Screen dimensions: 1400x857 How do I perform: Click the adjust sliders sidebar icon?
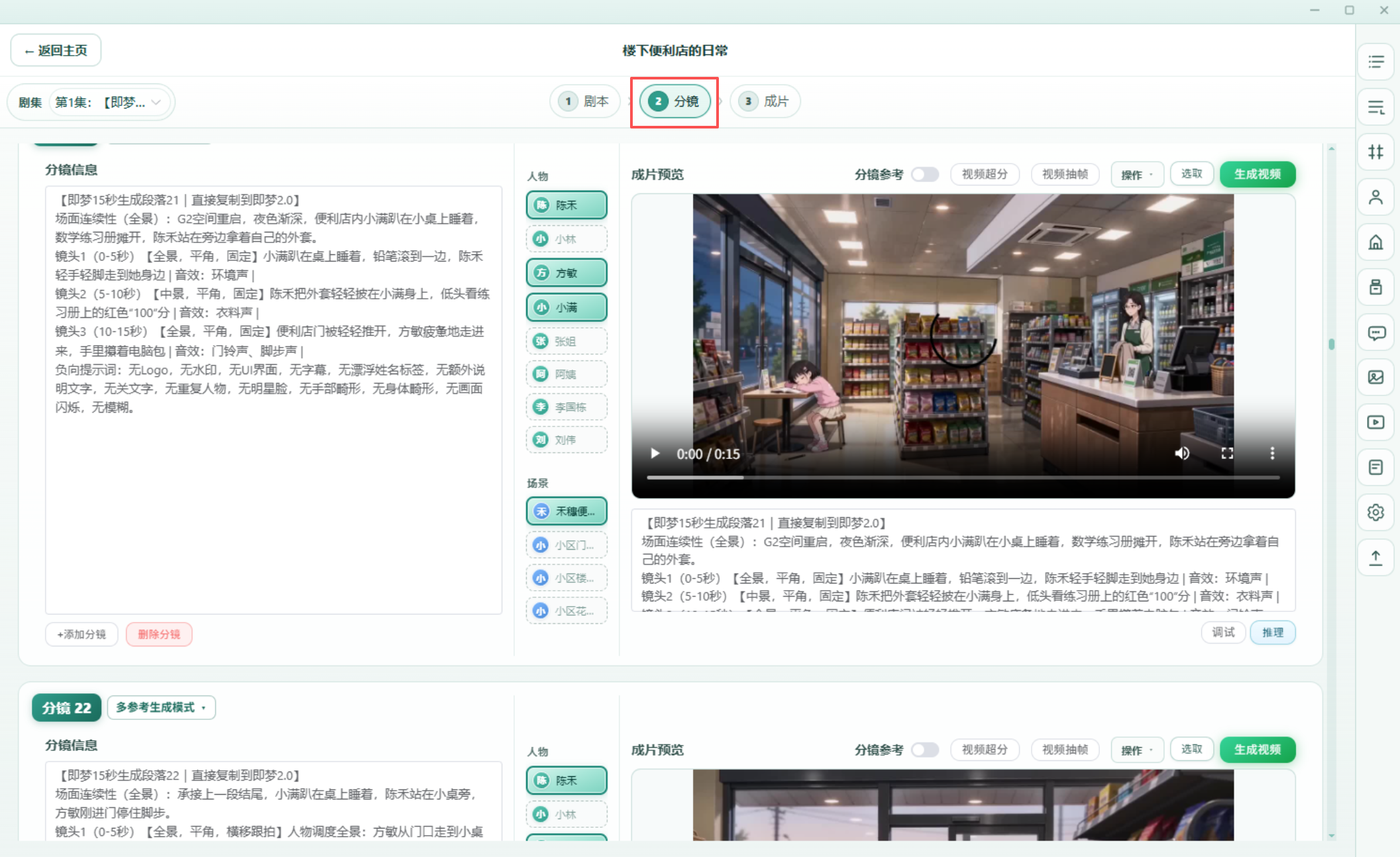coord(1376,152)
